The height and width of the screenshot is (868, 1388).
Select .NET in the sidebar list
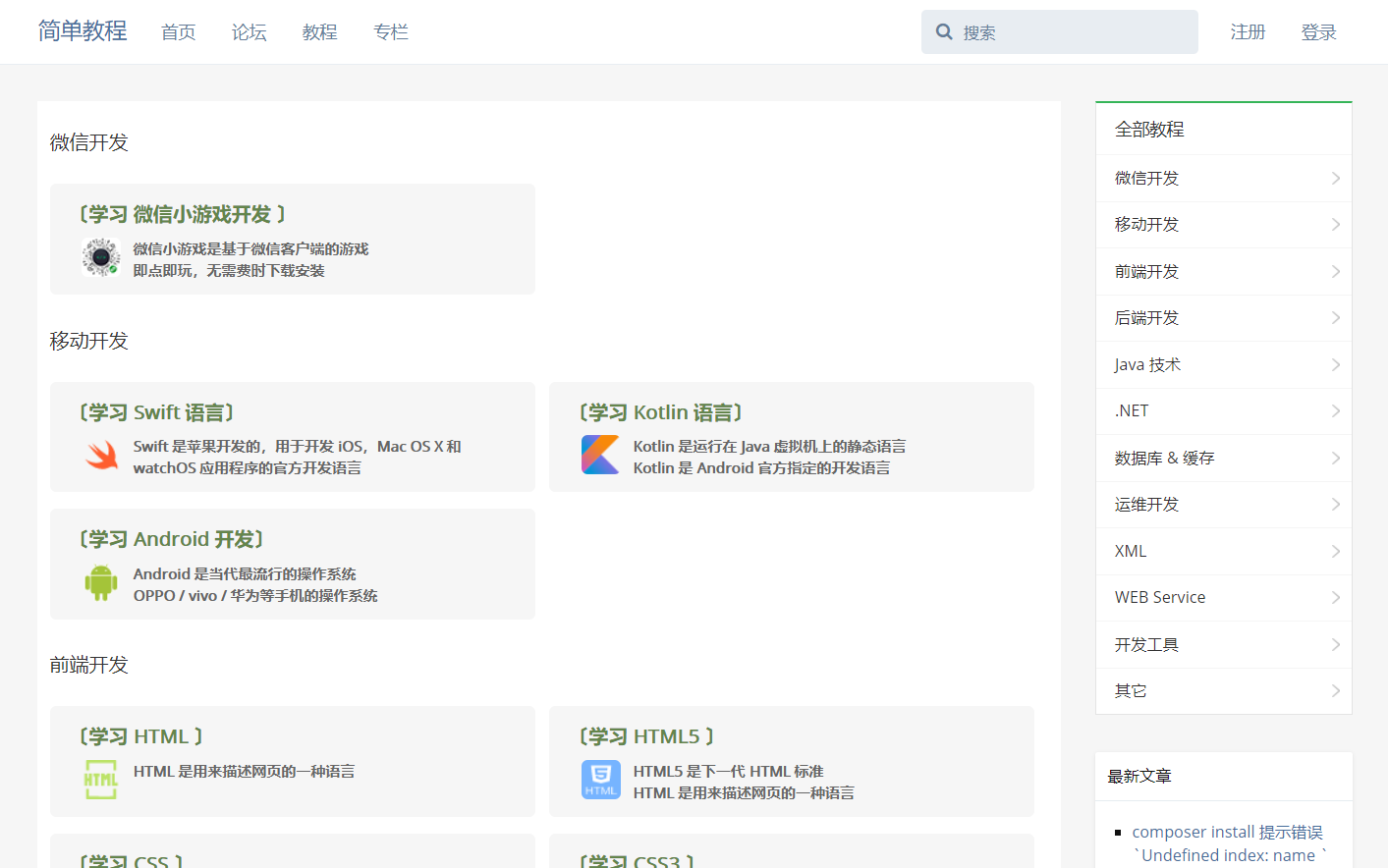1224,410
